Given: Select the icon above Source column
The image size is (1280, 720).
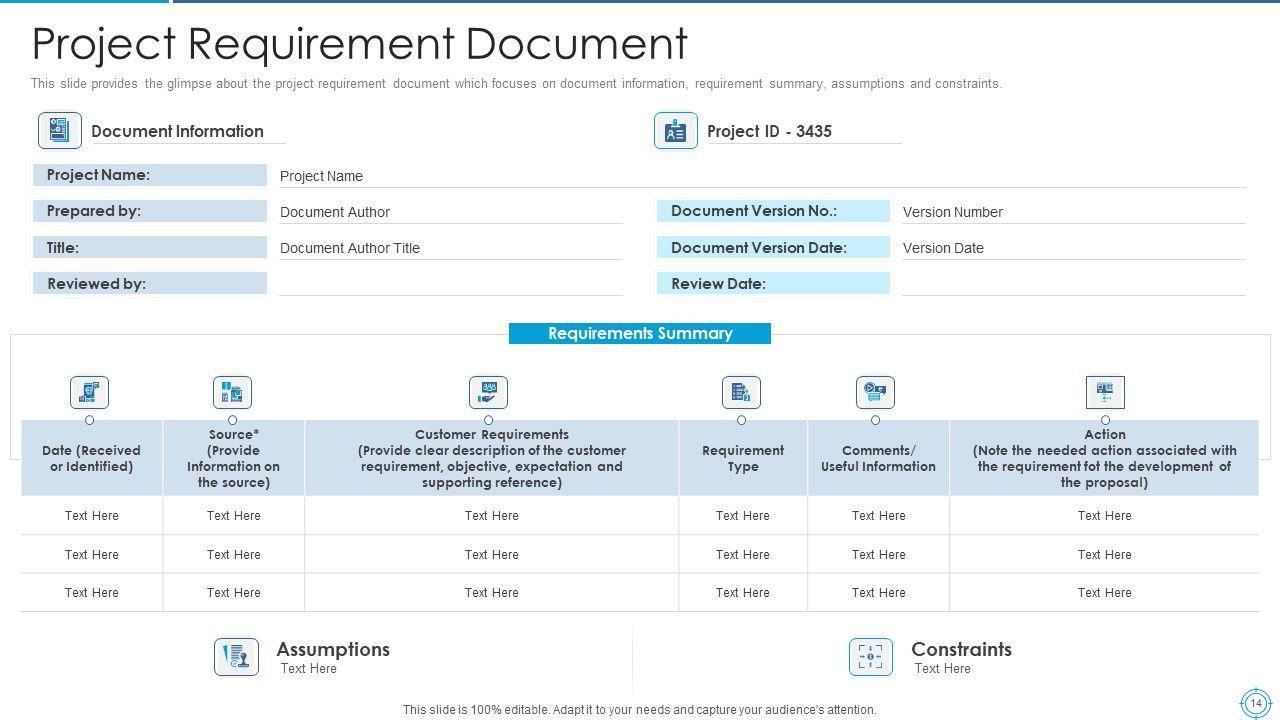Looking at the screenshot, I should click(x=232, y=392).
